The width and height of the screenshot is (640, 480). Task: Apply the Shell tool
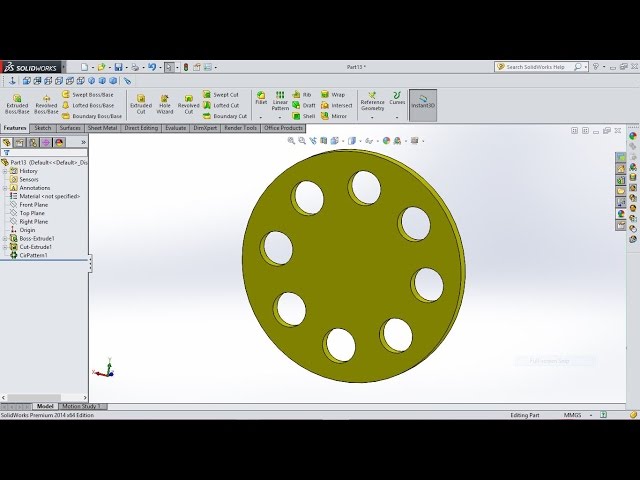click(x=304, y=116)
